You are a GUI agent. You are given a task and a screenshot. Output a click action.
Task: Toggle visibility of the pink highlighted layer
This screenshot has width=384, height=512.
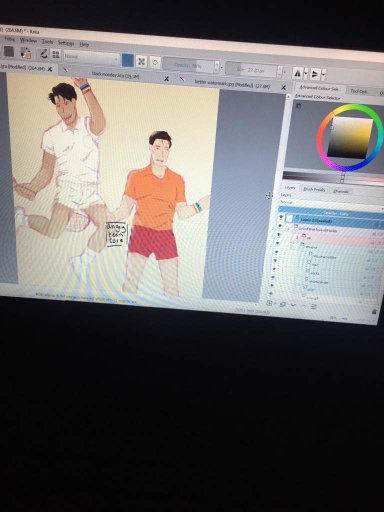click(x=279, y=235)
